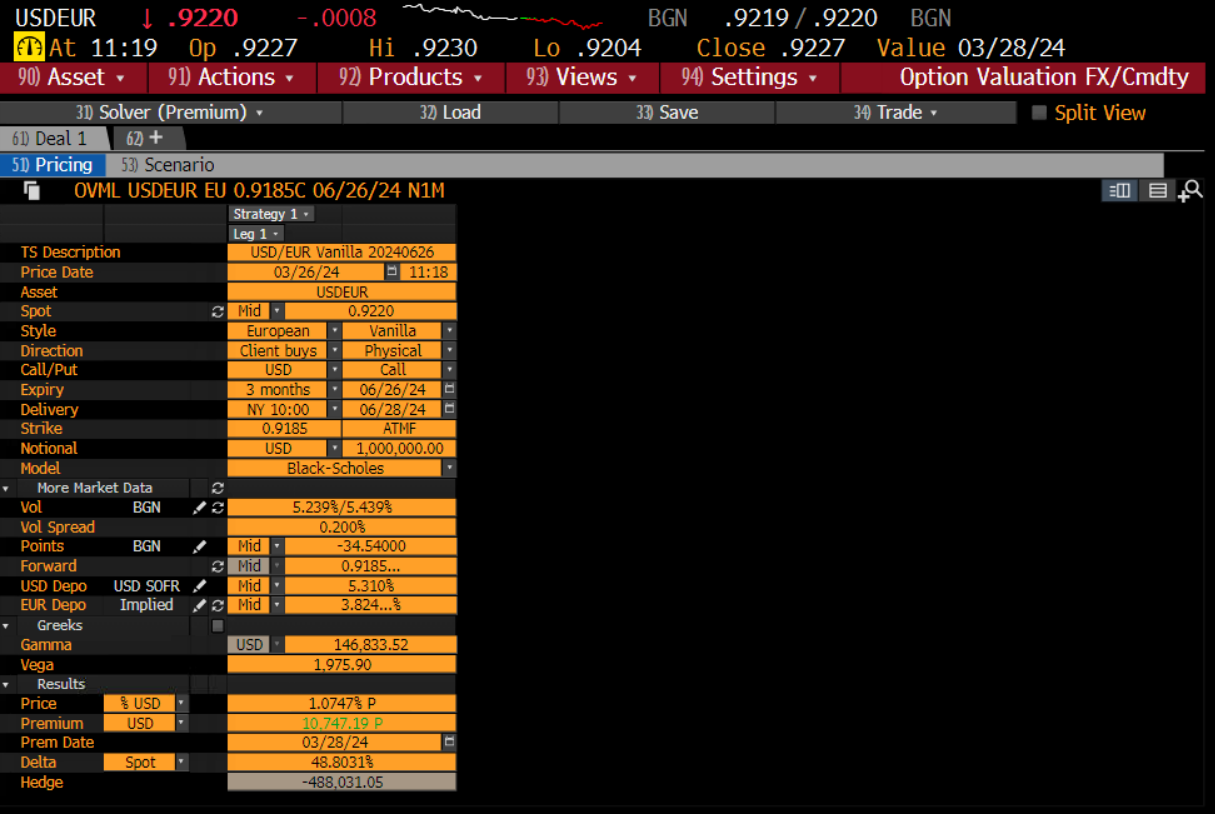Switch to the column layout view icon

(1120, 191)
